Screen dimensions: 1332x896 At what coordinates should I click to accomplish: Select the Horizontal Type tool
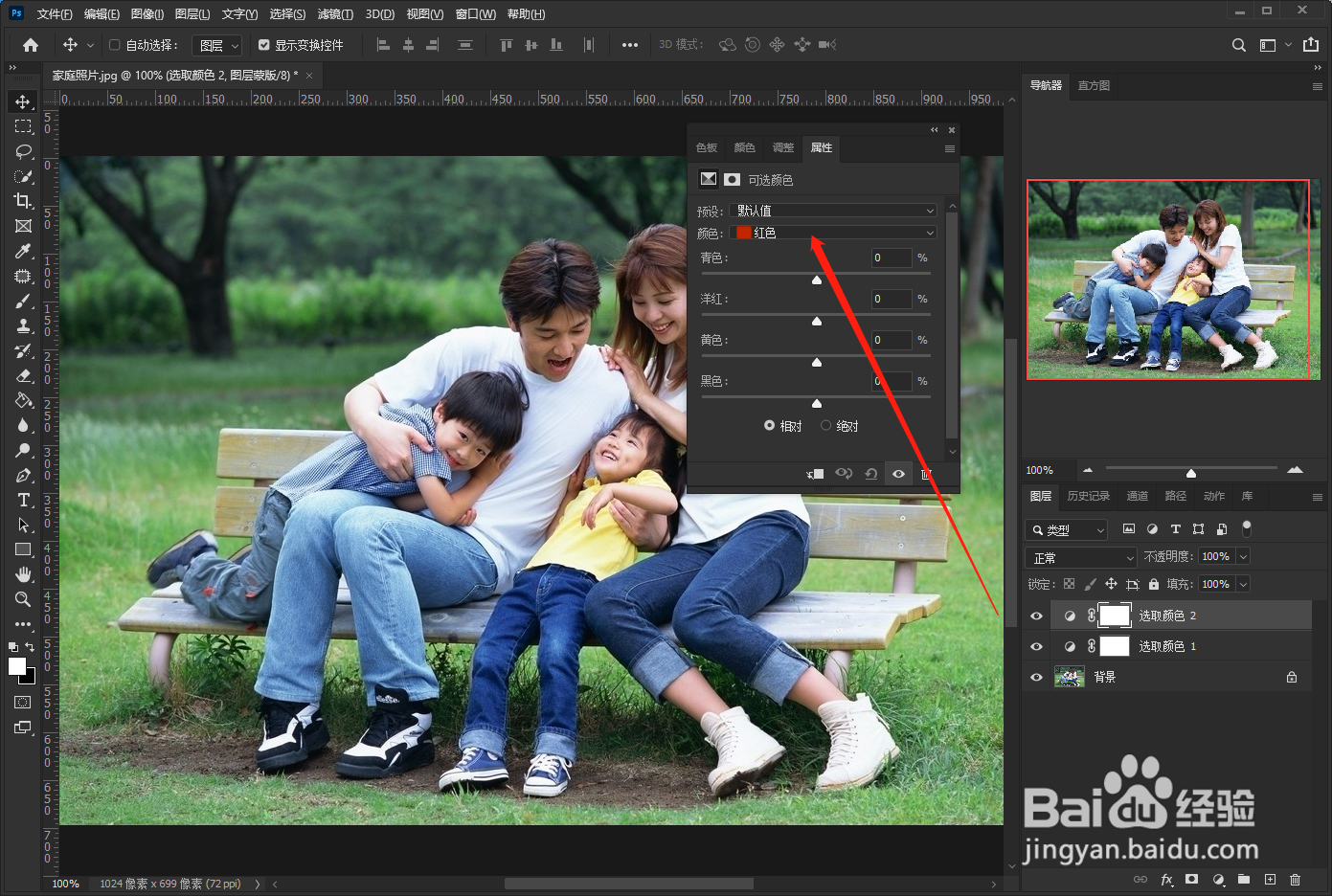(23, 500)
